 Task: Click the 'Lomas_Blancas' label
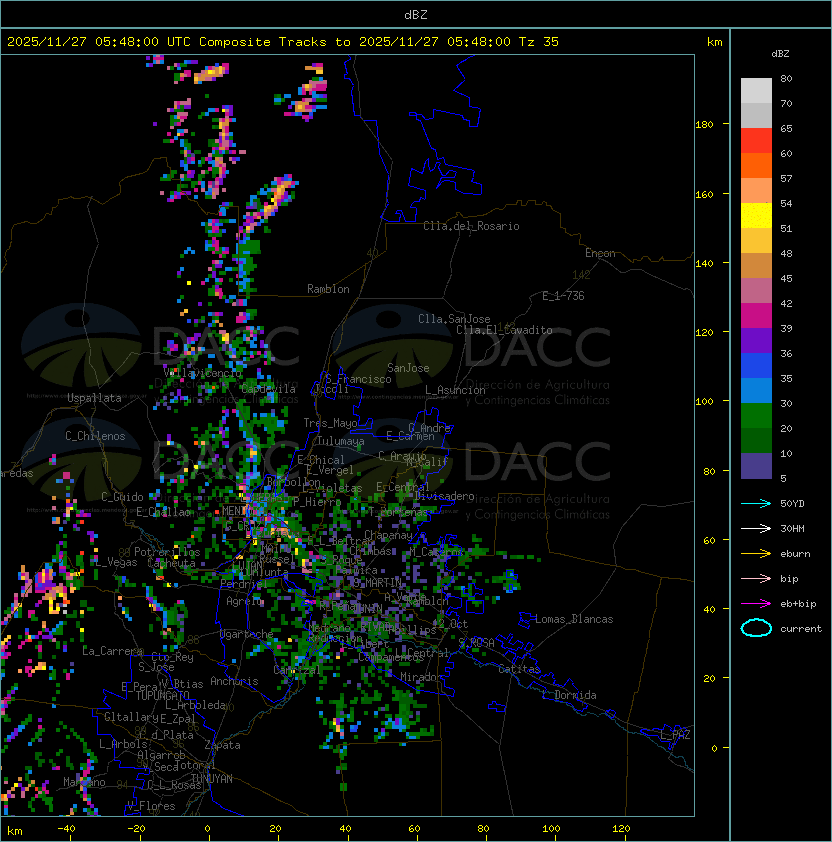click(x=574, y=619)
